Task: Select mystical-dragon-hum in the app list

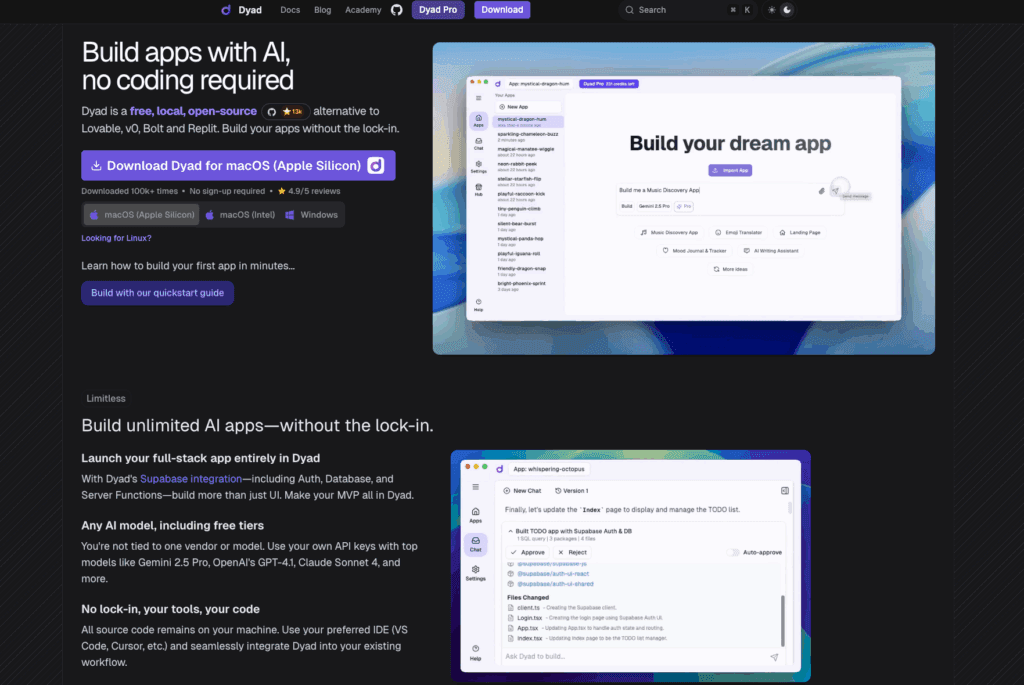Action: point(528,121)
